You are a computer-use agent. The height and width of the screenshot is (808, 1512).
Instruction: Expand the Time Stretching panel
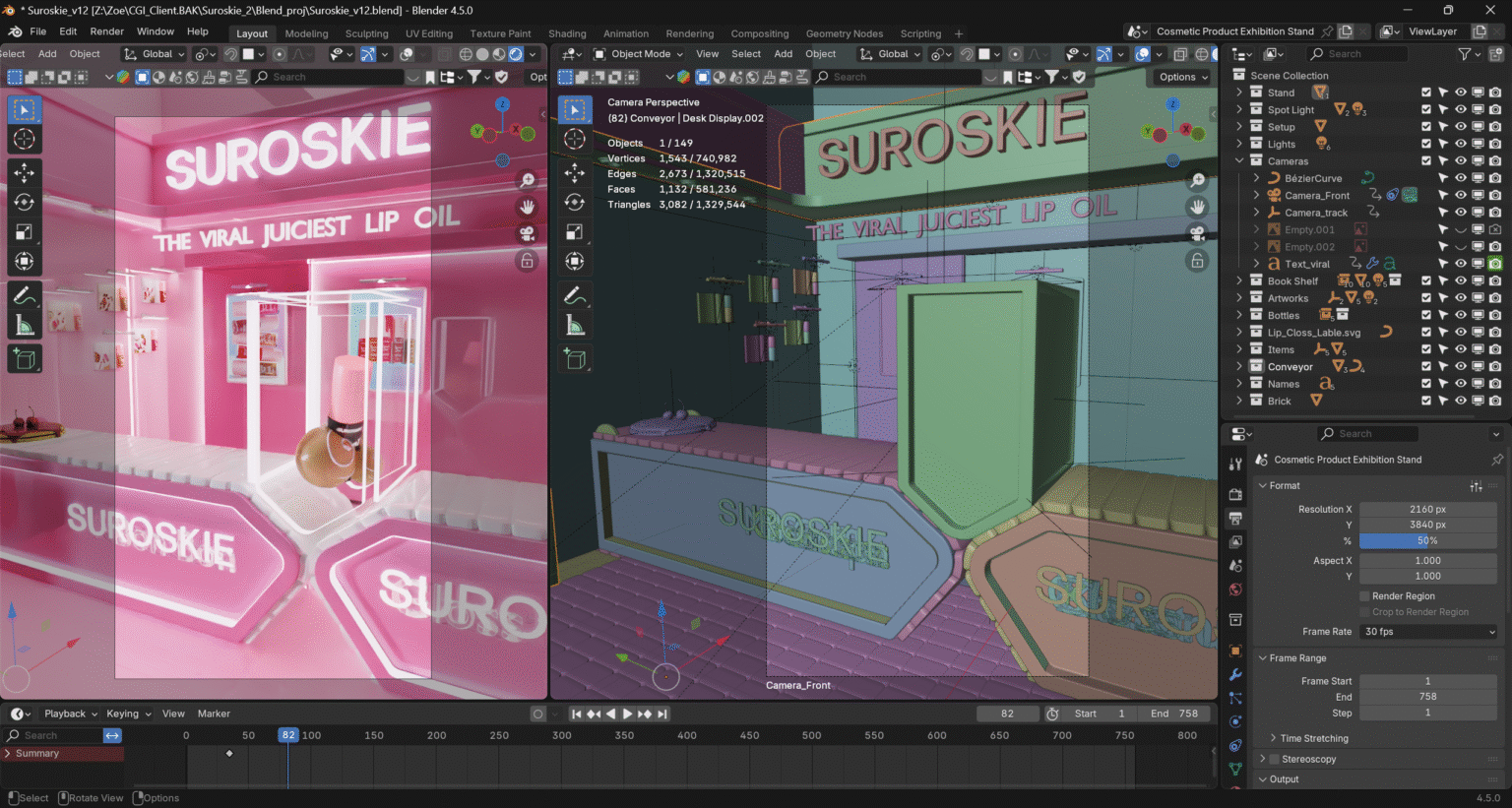click(x=1314, y=738)
